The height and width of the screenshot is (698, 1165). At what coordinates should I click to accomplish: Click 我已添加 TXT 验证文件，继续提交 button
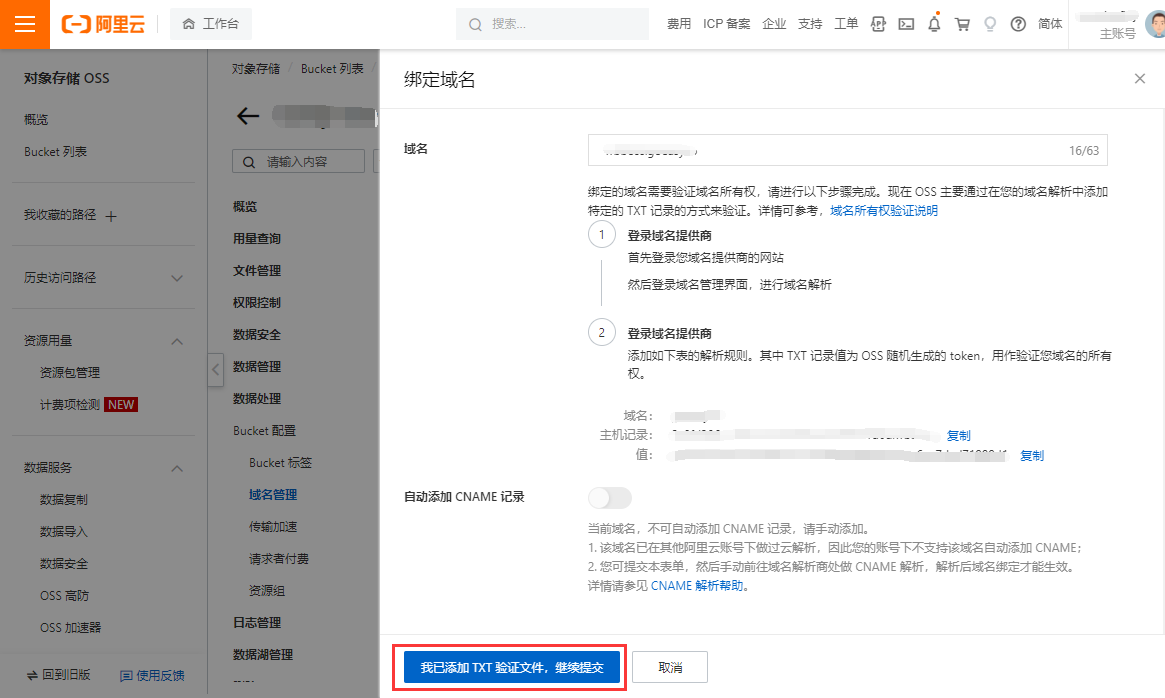(x=511, y=667)
